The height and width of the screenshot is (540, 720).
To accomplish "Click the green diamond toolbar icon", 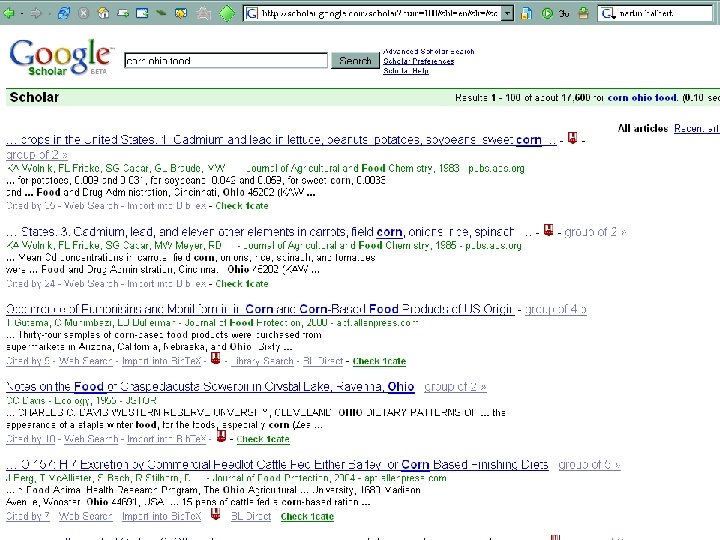I will click(x=227, y=13).
